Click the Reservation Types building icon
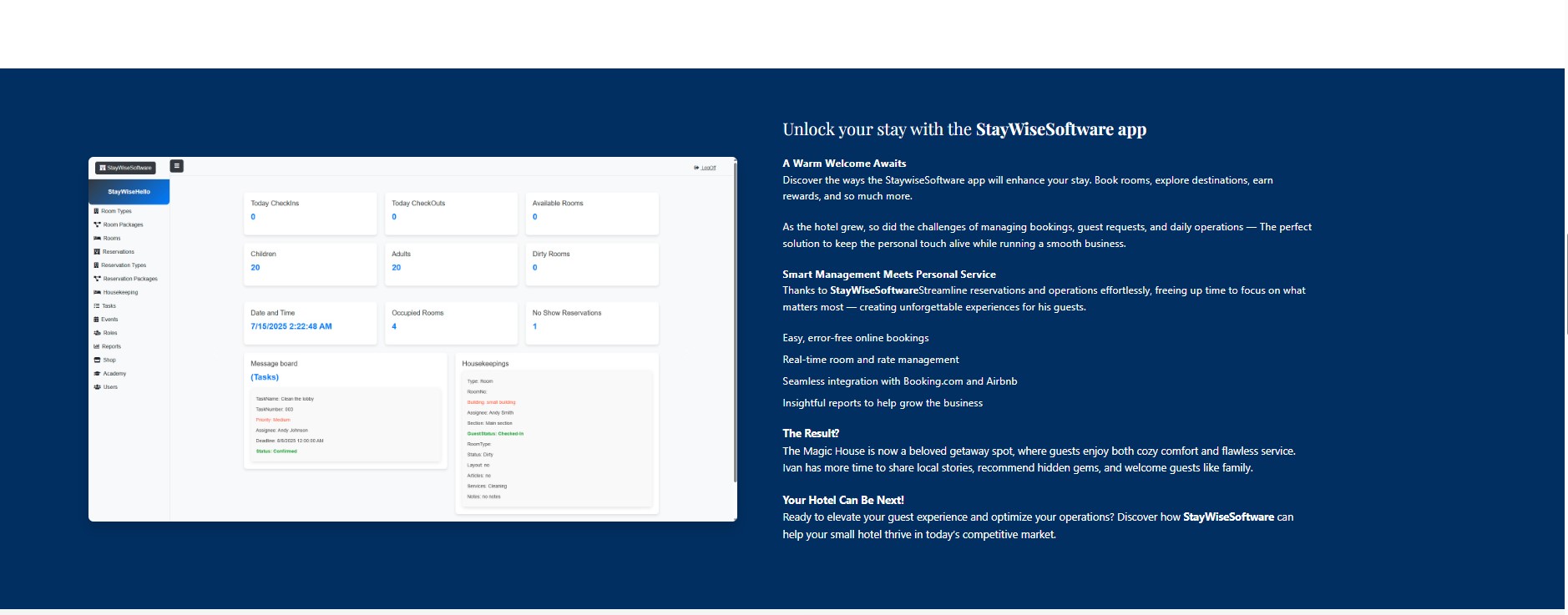This screenshot has width=1568, height=615. point(96,265)
